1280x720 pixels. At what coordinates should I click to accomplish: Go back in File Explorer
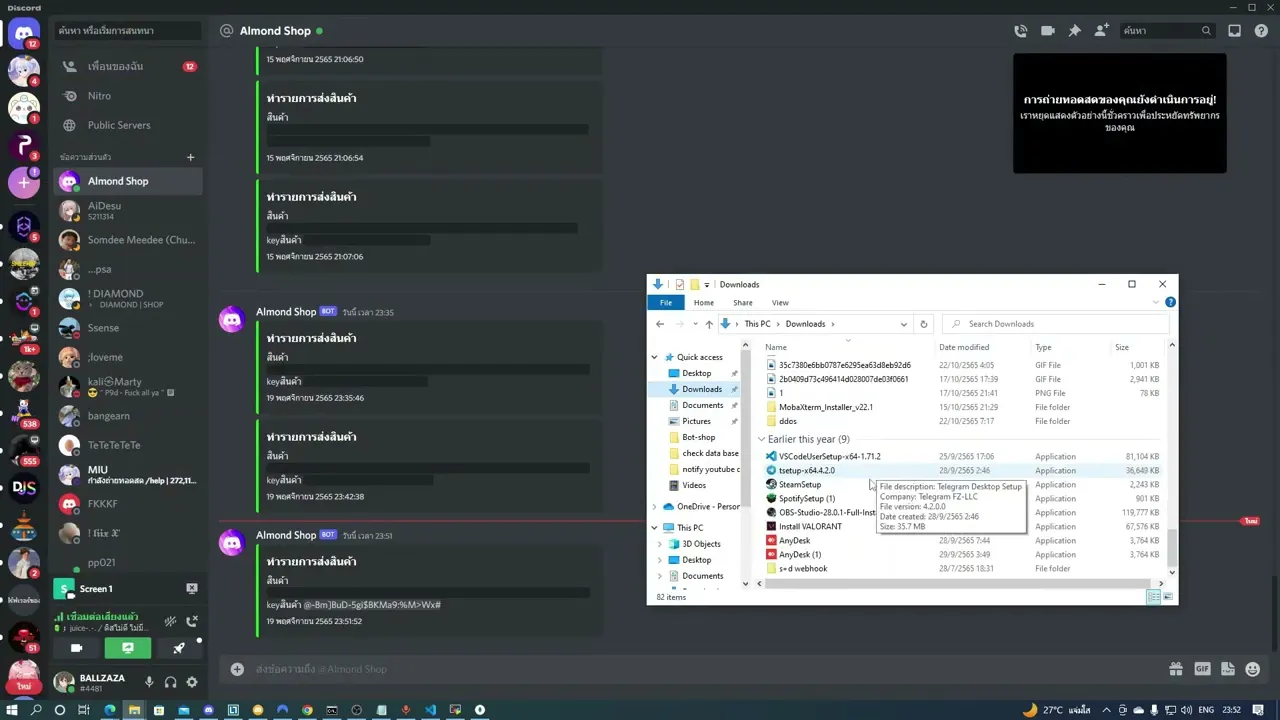[x=660, y=324]
